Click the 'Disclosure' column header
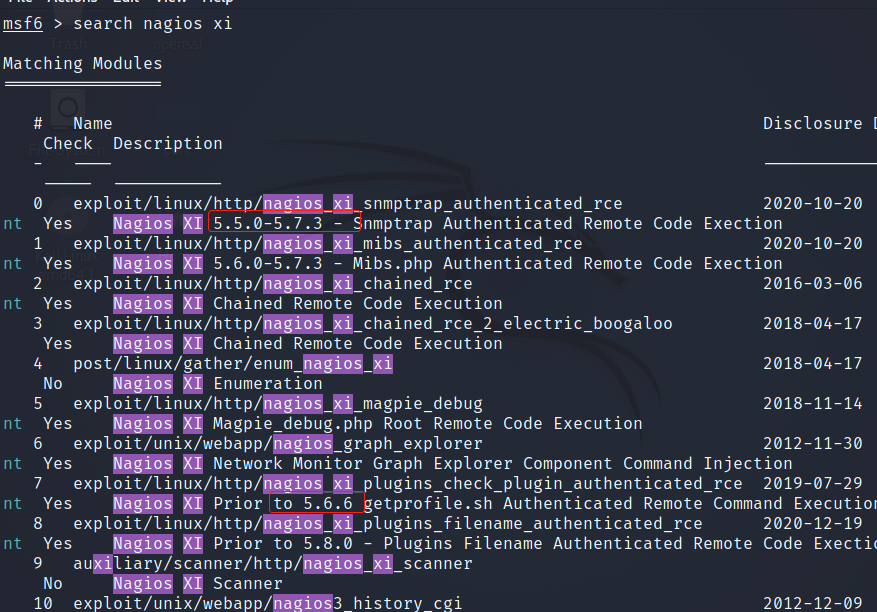 pos(813,123)
